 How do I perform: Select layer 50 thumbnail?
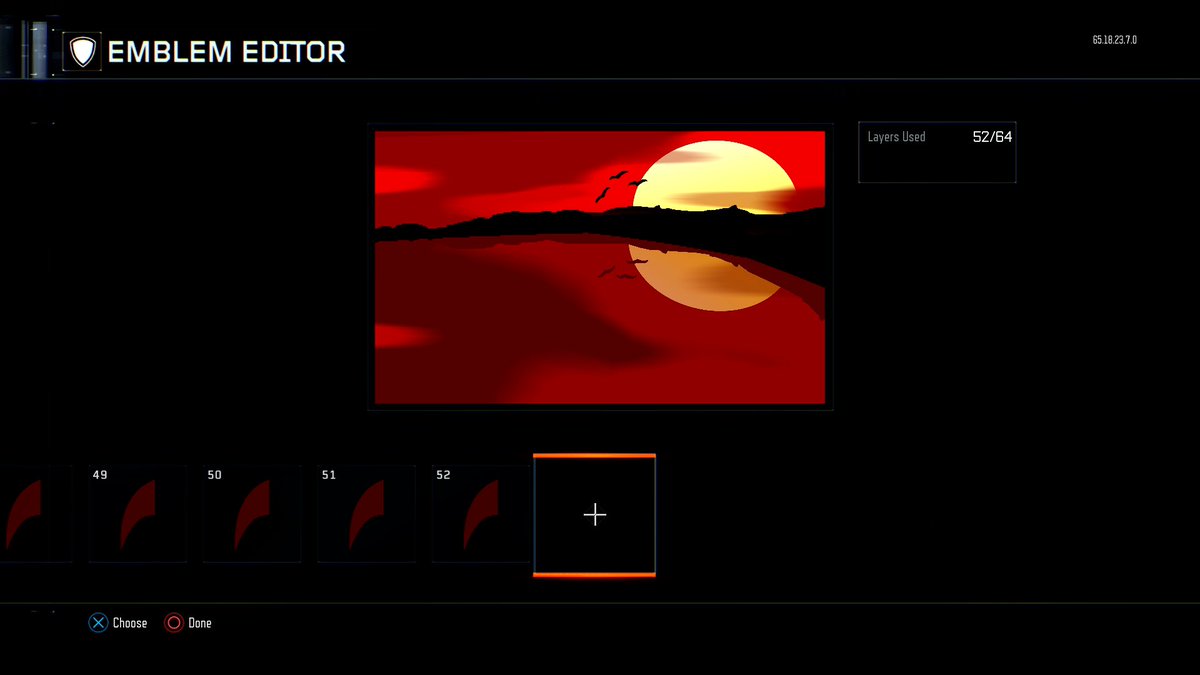tap(252, 514)
